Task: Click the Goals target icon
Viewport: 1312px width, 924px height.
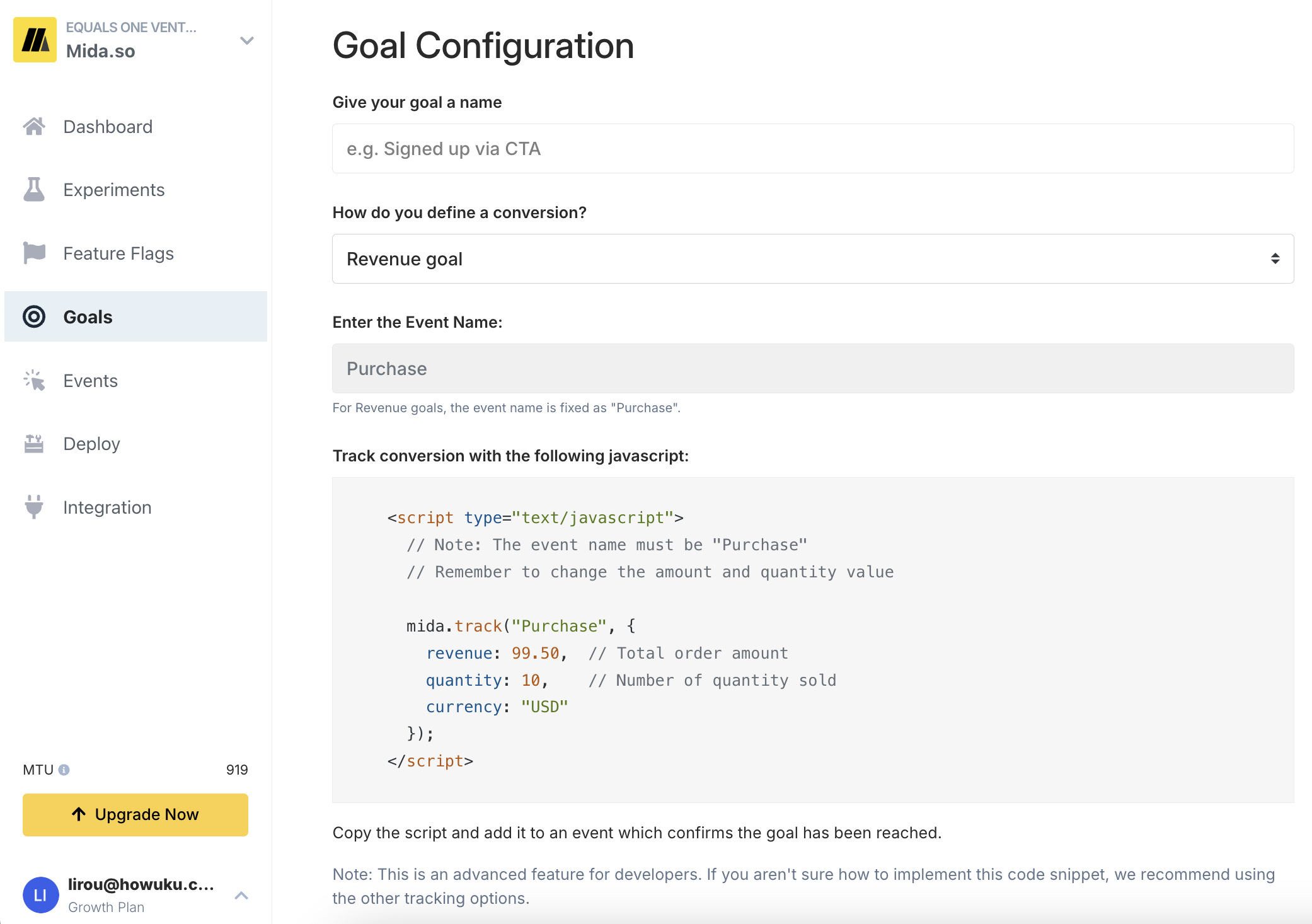Action: pos(34,316)
